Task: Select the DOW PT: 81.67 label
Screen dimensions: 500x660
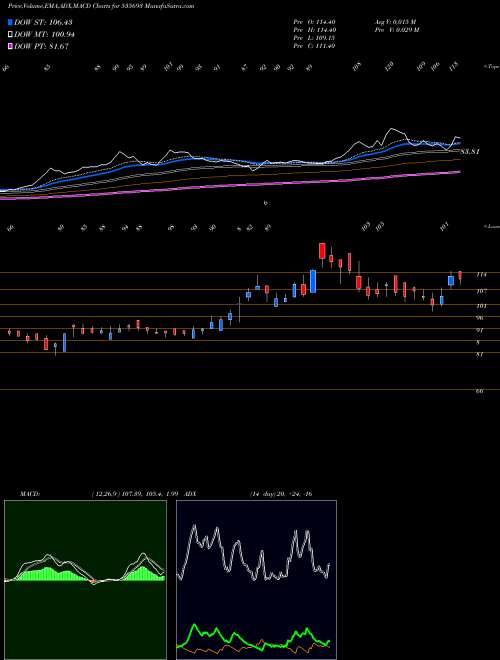Action: coord(41,46)
